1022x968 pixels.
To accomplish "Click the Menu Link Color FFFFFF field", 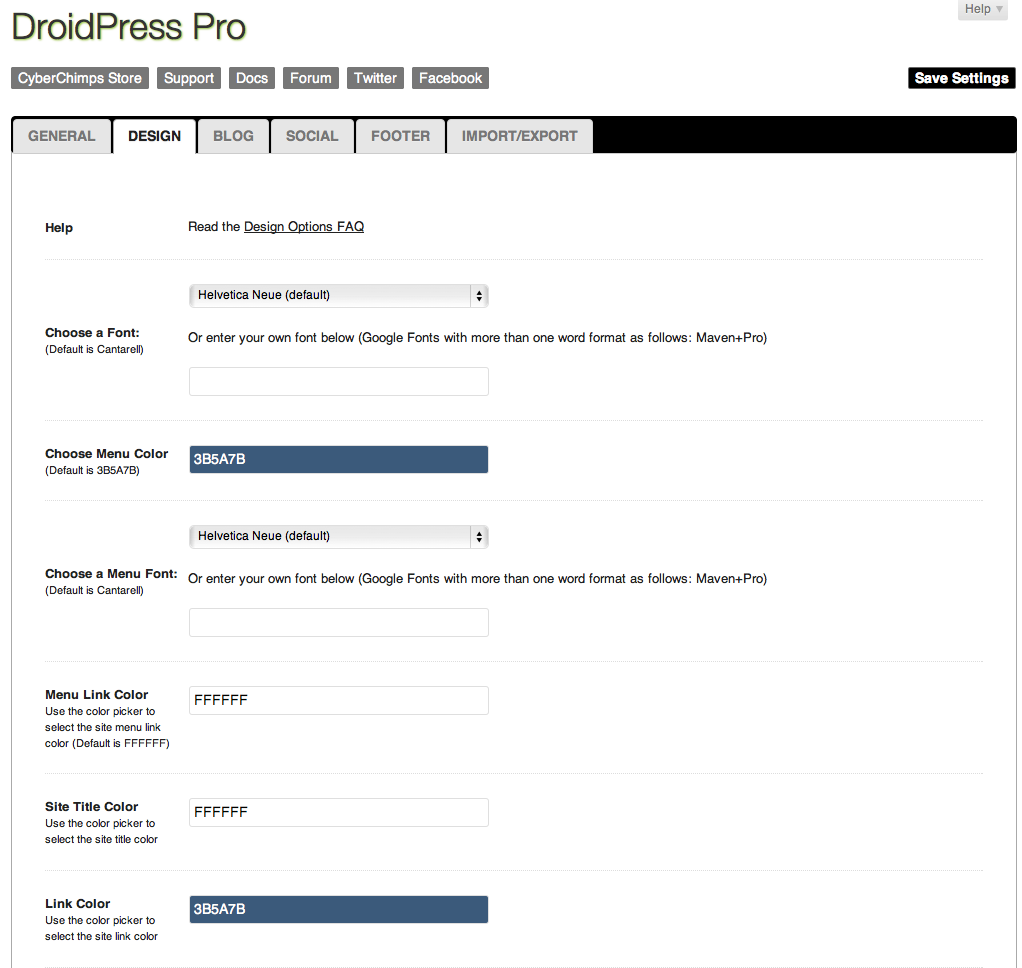I will [x=339, y=701].
